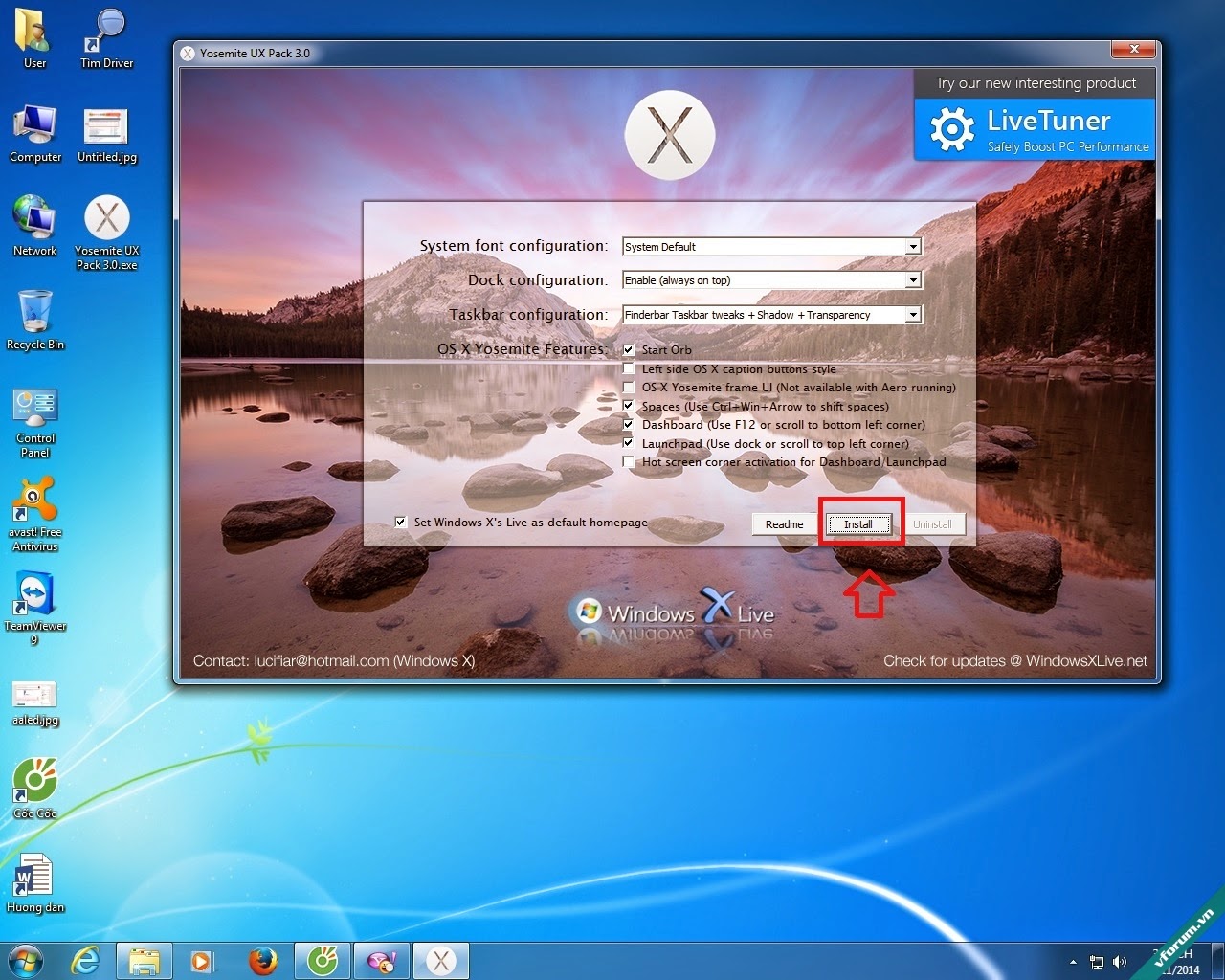This screenshot has height=980, width=1225.
Task: Toggle the Launchpad feature checkbox
Action: point(629,443)
